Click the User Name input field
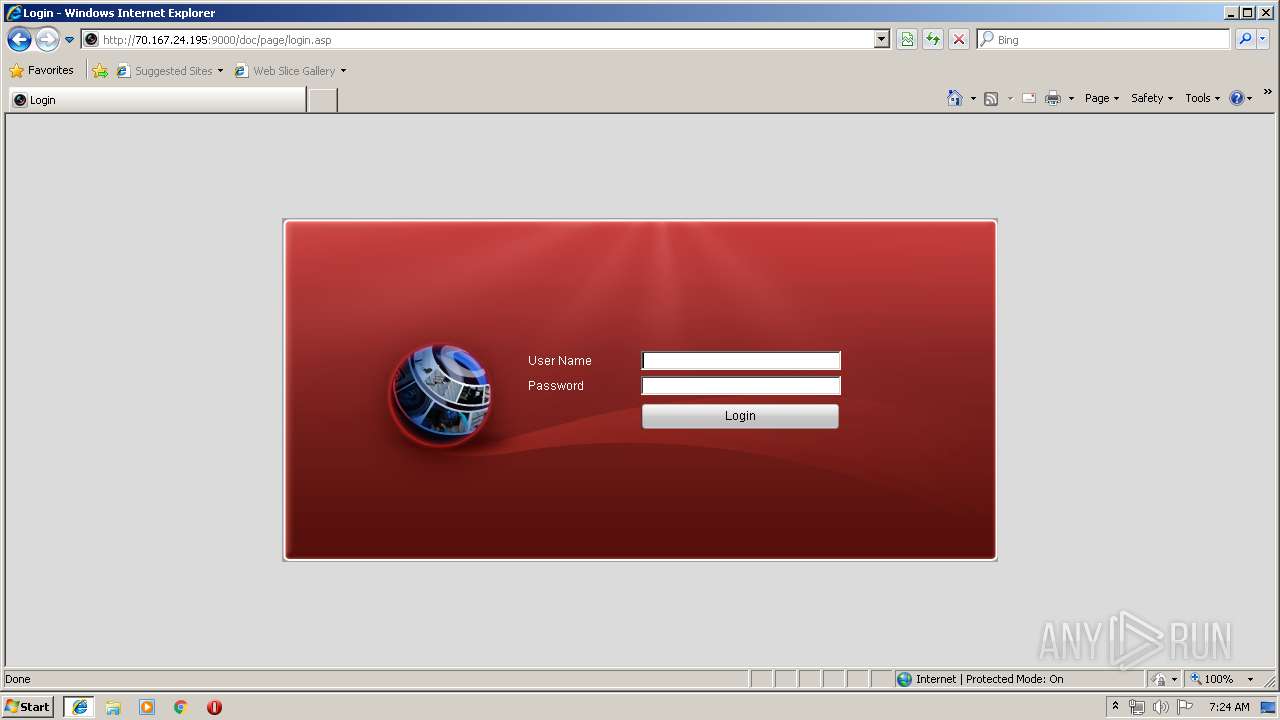The height and width of the screenshot is (720, 1280). [741, 361]
